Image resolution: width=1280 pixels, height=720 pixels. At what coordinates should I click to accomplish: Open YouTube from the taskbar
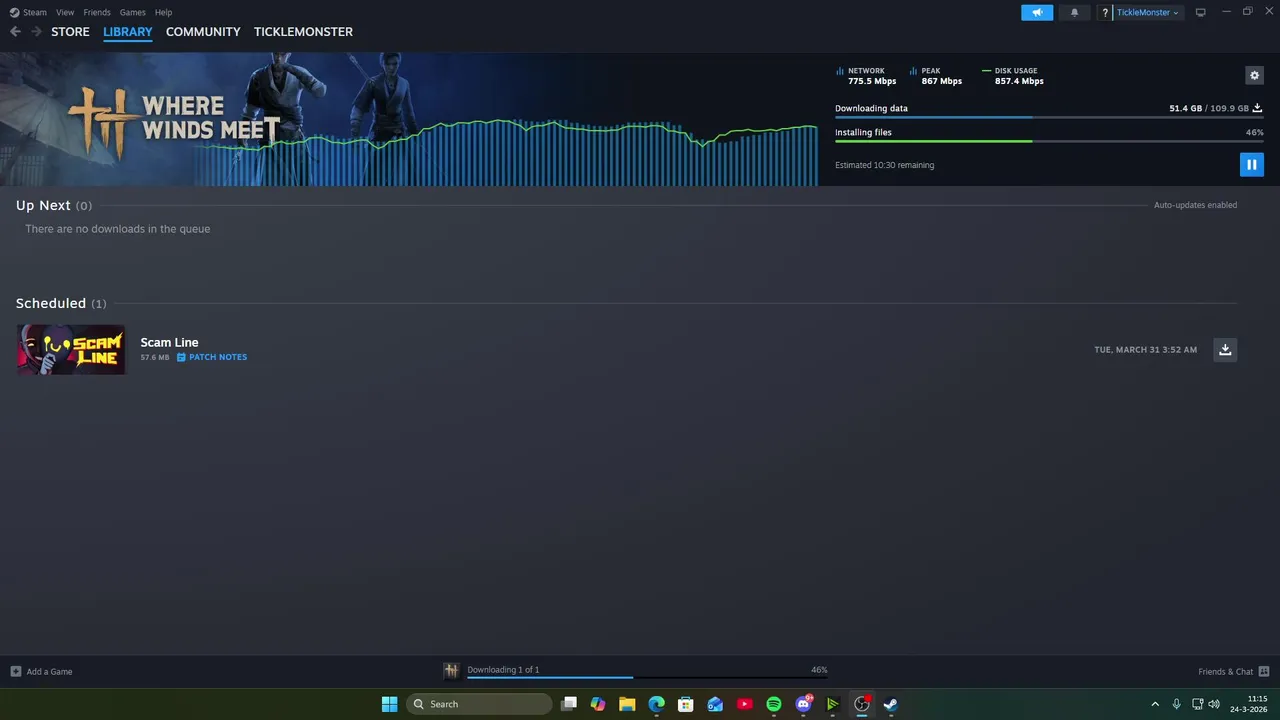click(x=744, y=704)
